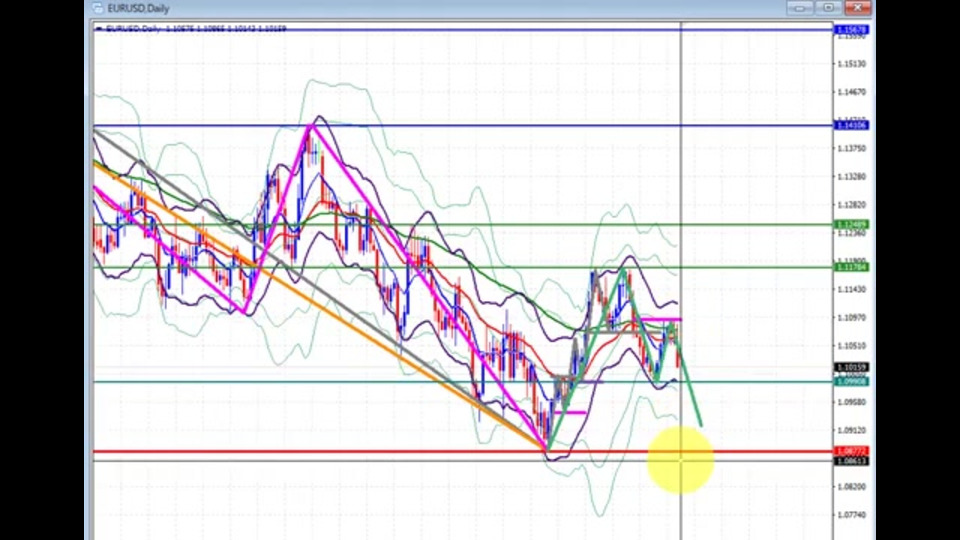Click the 1.13750 price scale value
The width and height of the screenshot is (960, 540).
(852, 148)
